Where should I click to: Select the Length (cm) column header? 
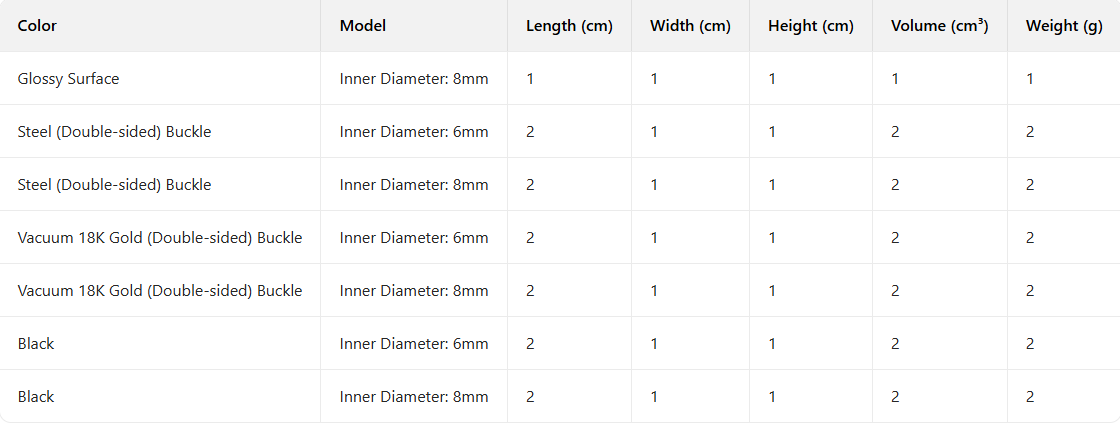(x=569, y=26)
